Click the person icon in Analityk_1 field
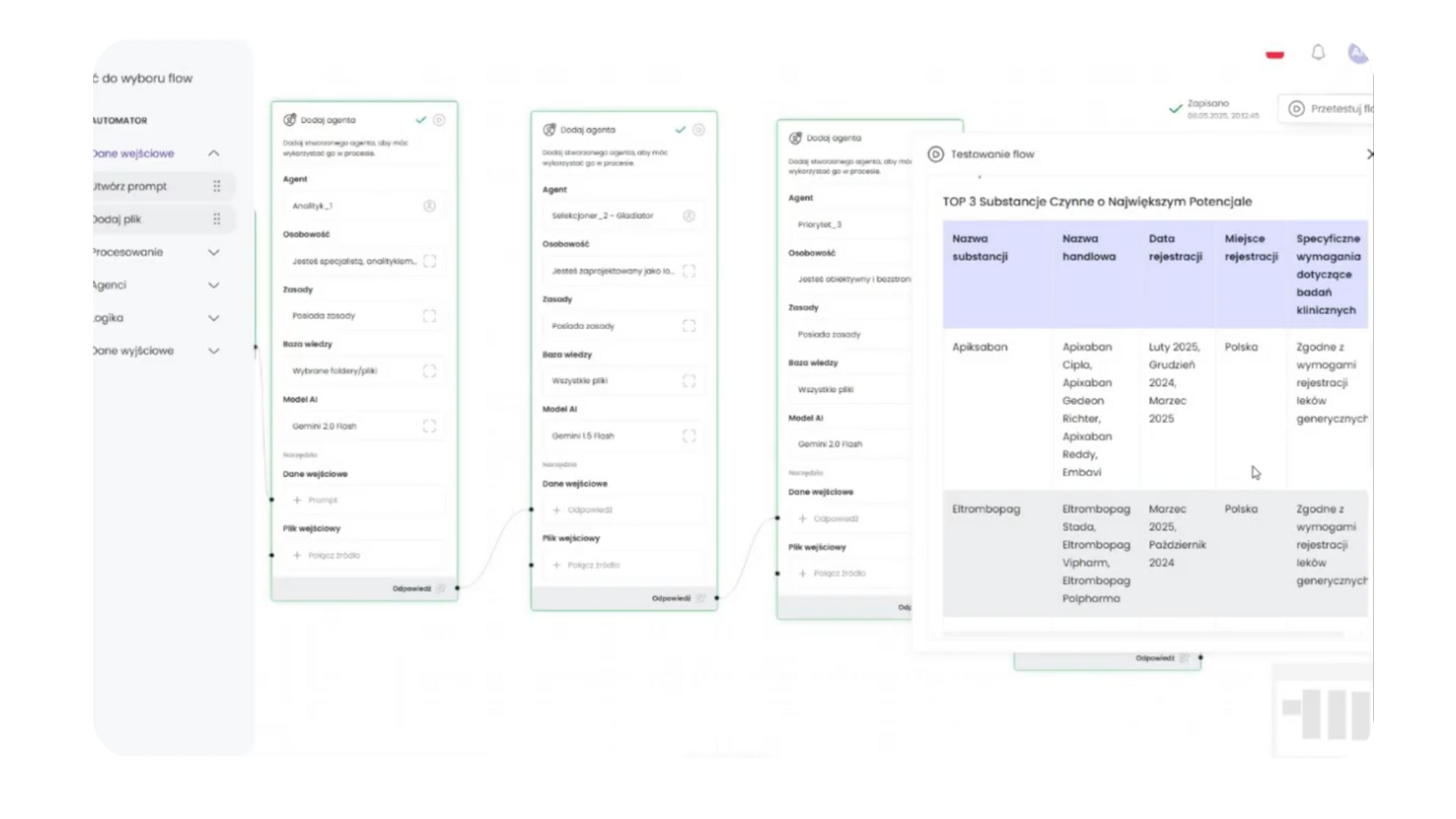 coord(429,206)
